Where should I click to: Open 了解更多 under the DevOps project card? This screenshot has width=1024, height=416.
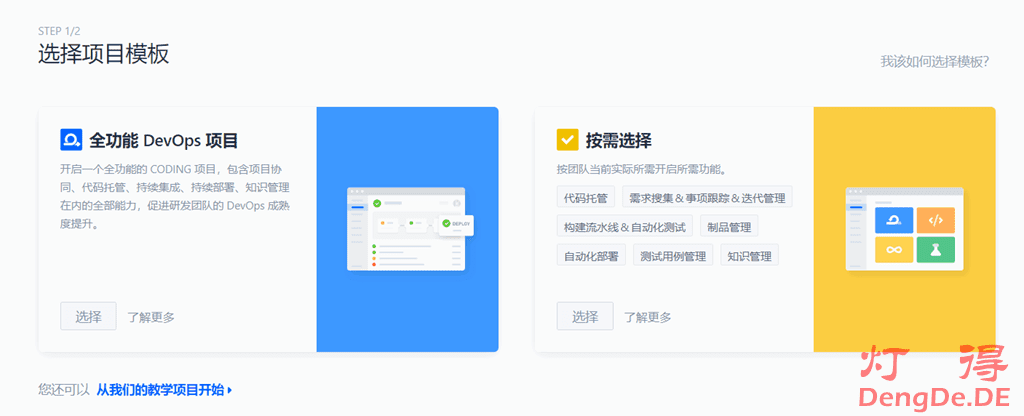pos(151,317)
